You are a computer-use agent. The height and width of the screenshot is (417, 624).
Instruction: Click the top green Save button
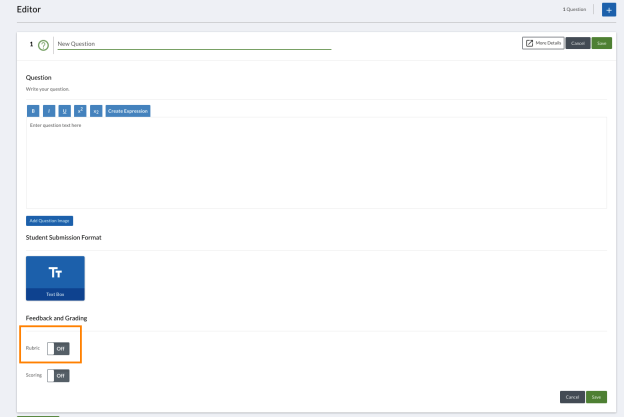click(x=602, y=43)
